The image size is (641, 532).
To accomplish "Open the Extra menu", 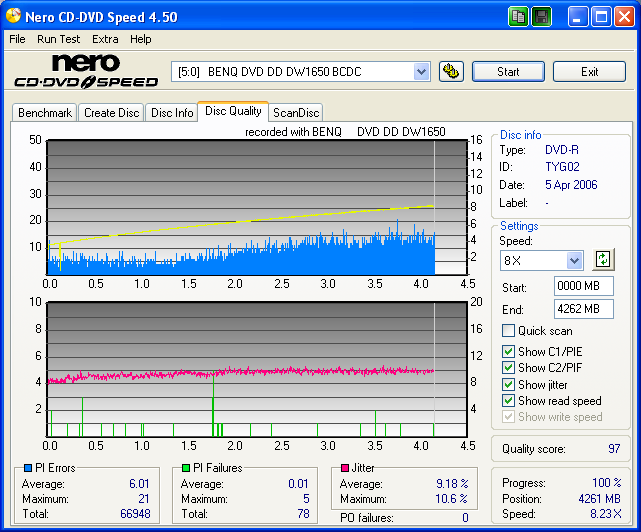I will 105,39.
